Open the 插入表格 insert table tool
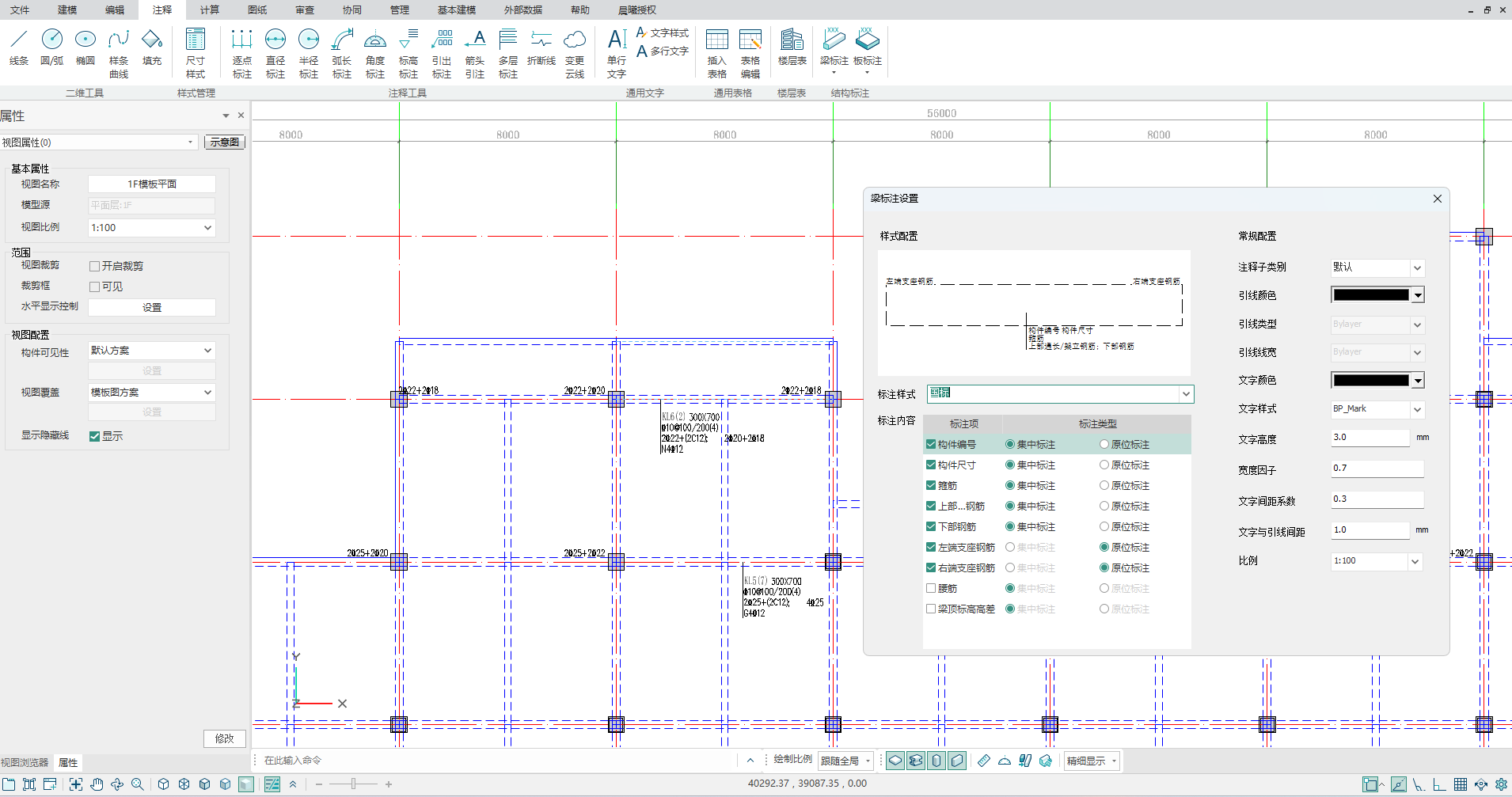The width and height of the screenshot is (1512, 797). click(716, 52)
